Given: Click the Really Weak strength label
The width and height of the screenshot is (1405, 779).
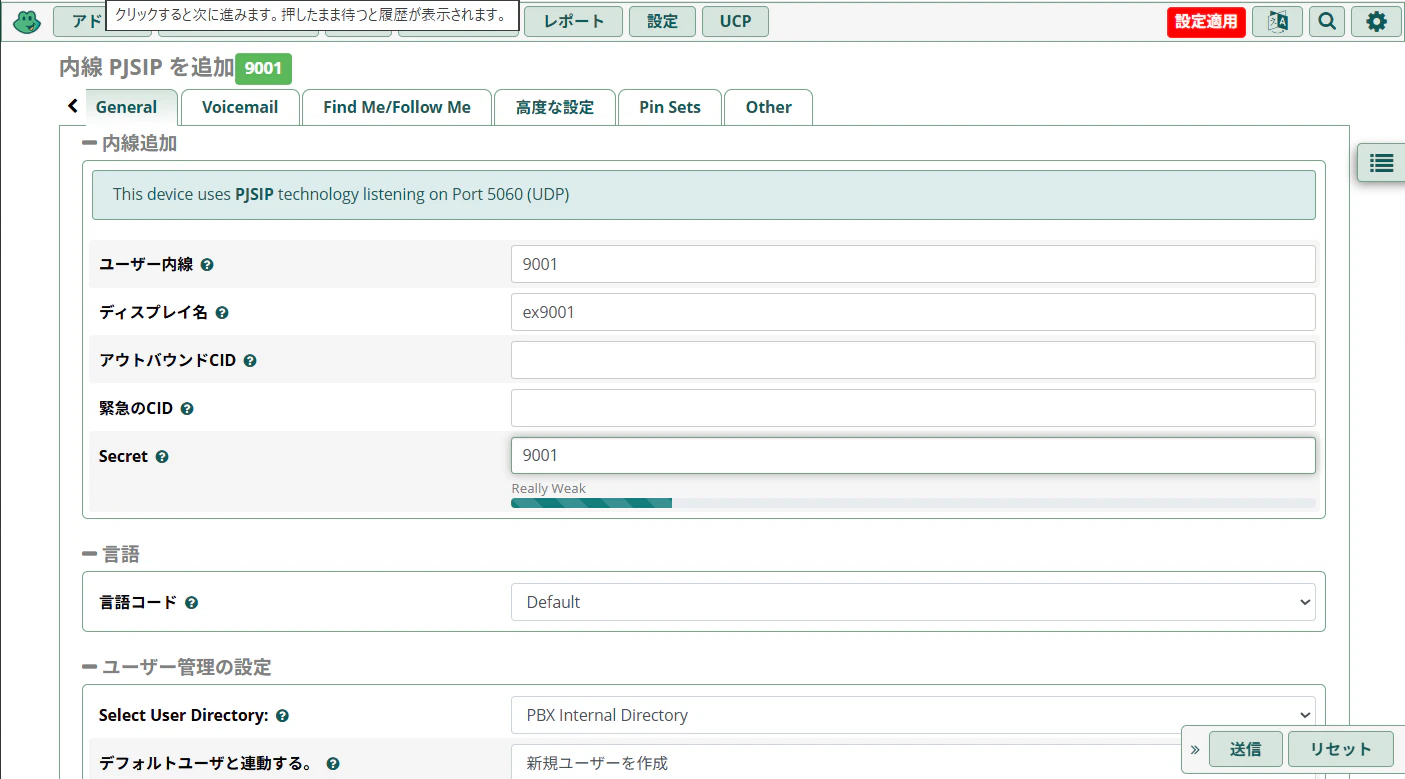Looking at the screenshot, I should (x=549, y=488).
